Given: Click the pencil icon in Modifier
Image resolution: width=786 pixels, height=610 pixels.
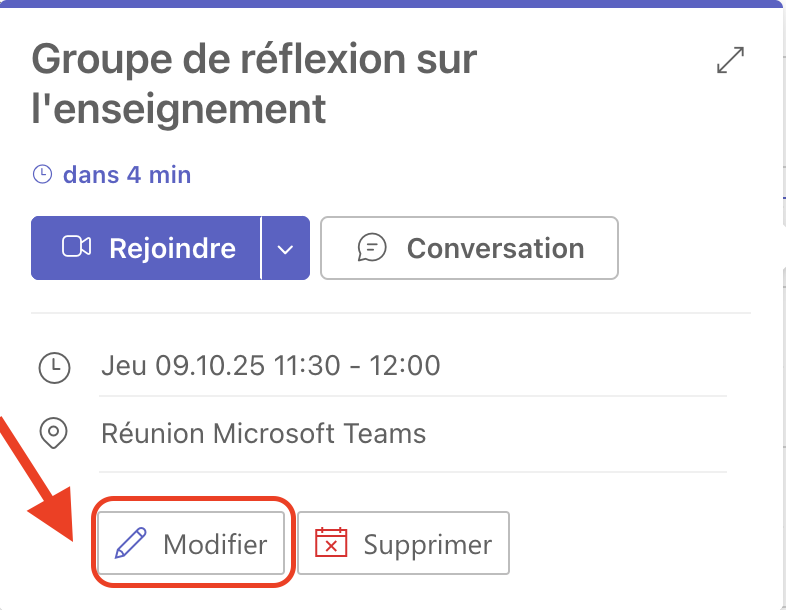Looking at the screenshot, I should tap(130, 544).
